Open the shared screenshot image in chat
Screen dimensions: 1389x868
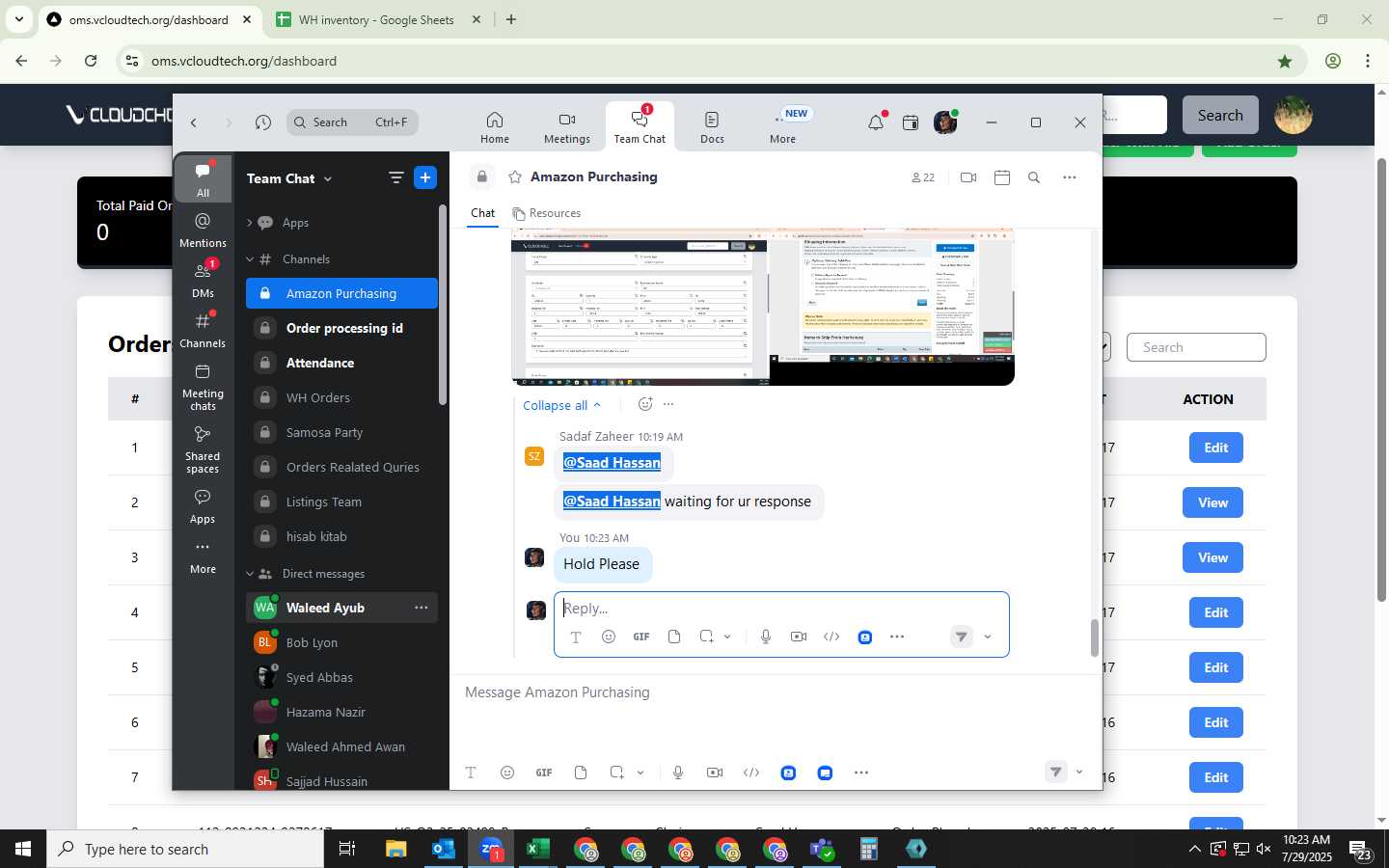(762, 307)
